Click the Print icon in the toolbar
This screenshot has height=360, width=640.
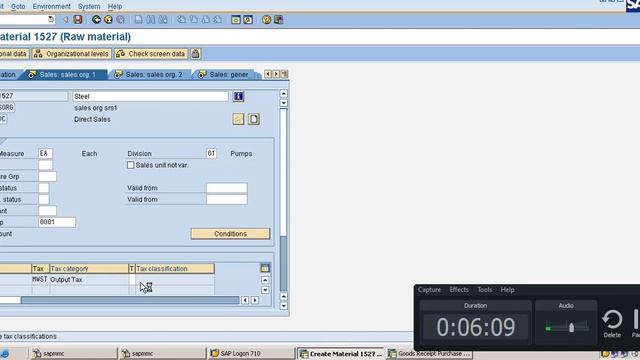coord(139,20)
